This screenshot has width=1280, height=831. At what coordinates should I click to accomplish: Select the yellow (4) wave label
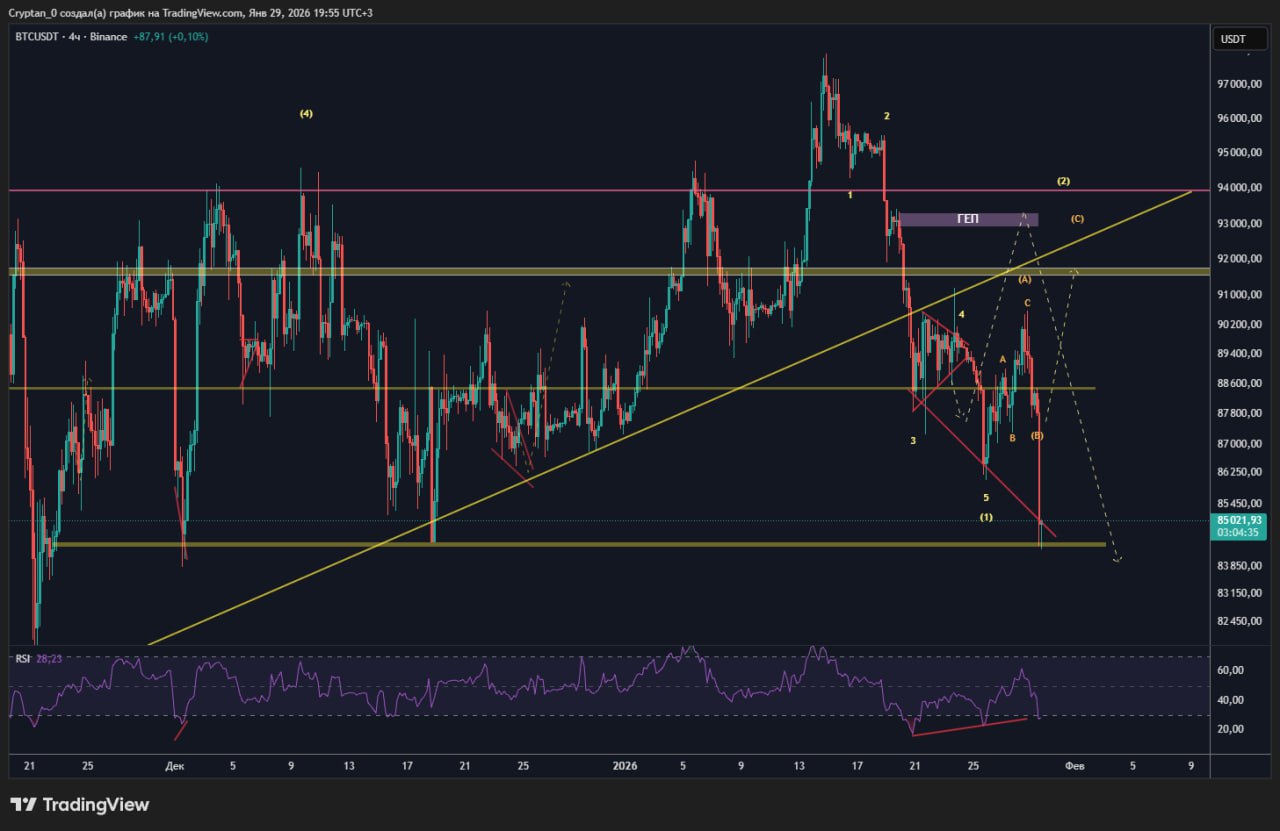click(306, 114)
